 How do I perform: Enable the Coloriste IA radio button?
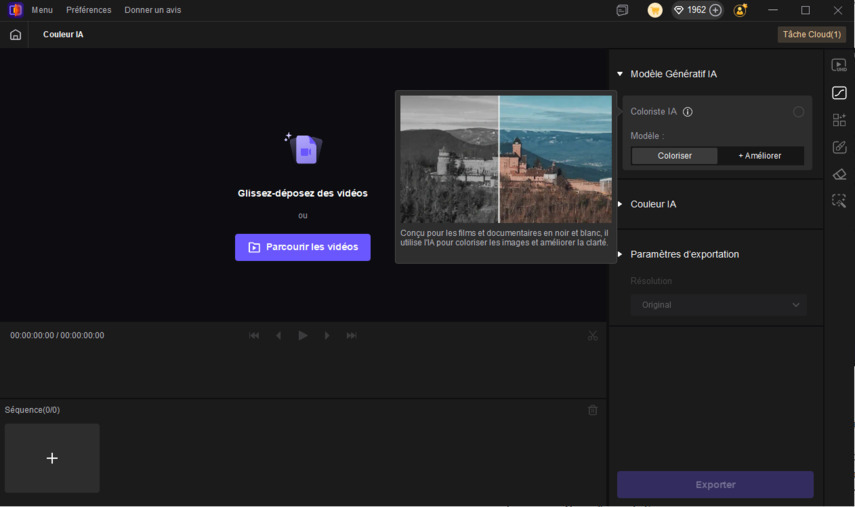click(798, 112)
